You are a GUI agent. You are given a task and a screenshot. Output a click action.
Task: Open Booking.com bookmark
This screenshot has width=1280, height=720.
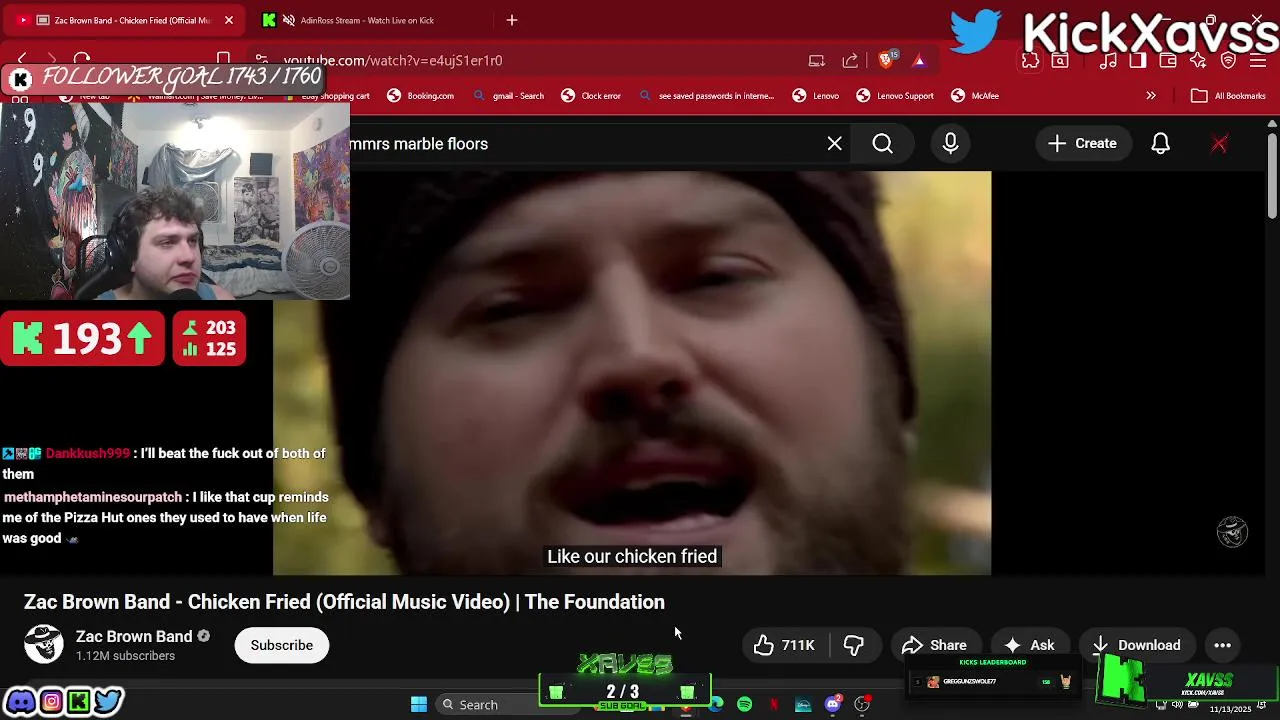click(420, 96)
